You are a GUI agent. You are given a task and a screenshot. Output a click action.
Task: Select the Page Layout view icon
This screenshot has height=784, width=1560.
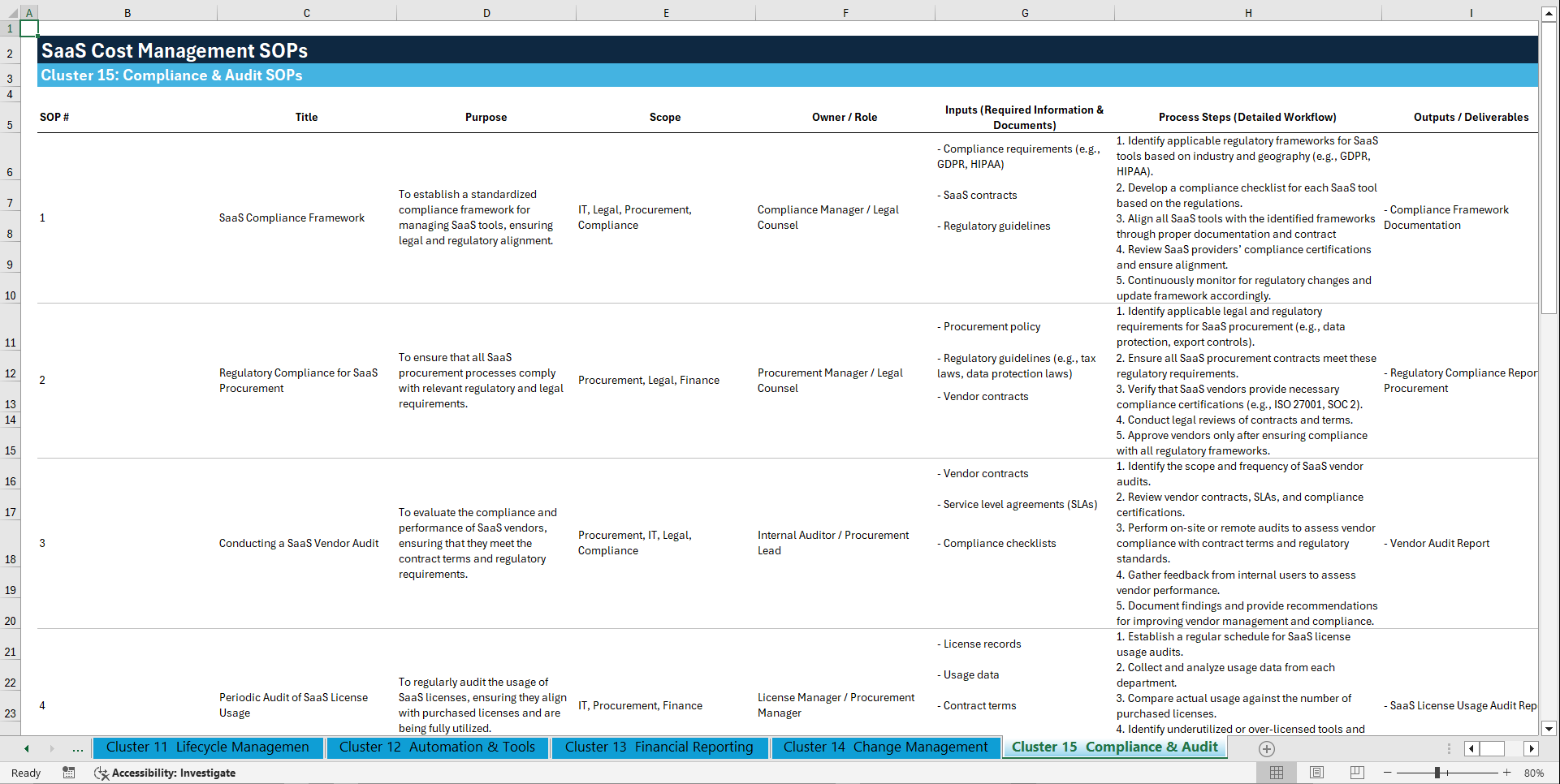coord(1316,773)
